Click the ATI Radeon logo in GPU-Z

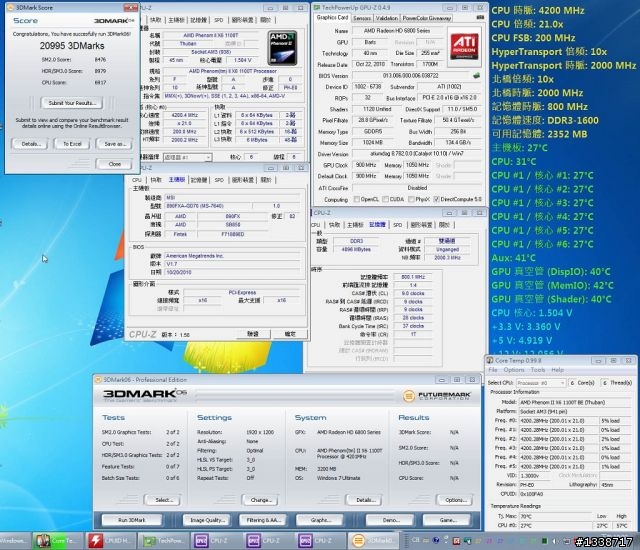[464, 46]
